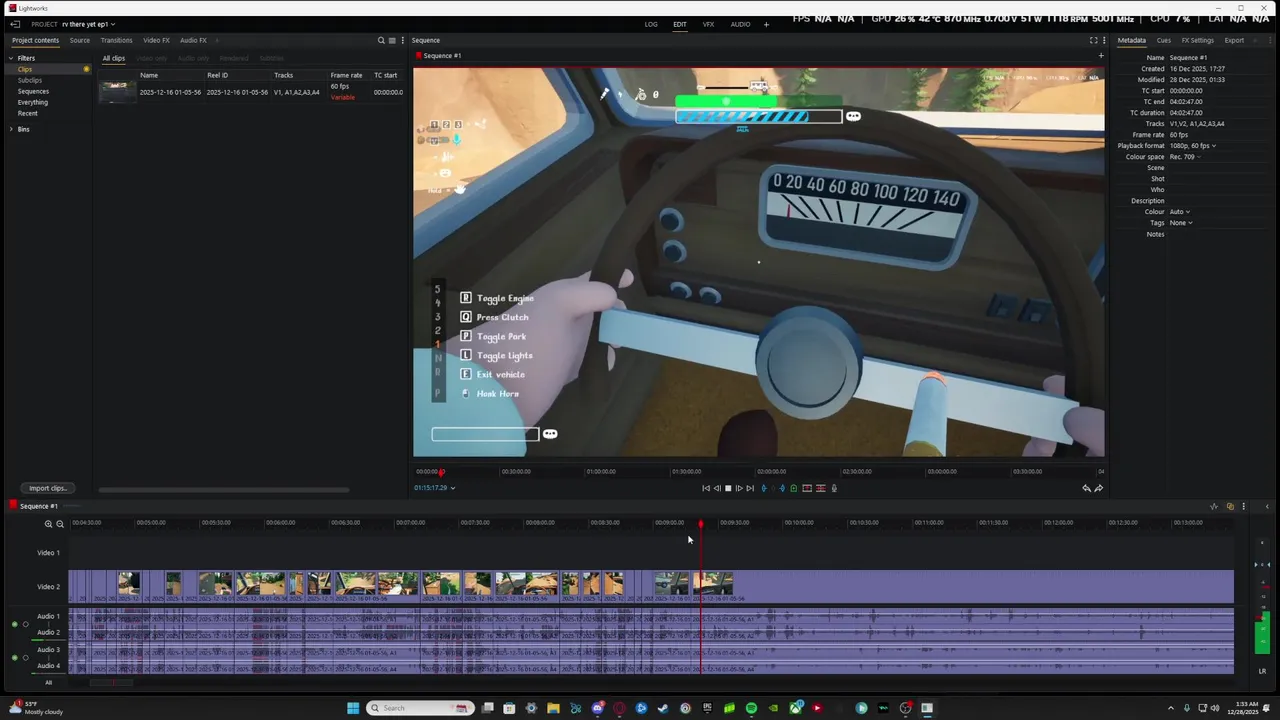Open Project contents panel kebab menu
Viewport: 1280px width, 720px height.
pos(403,41)
